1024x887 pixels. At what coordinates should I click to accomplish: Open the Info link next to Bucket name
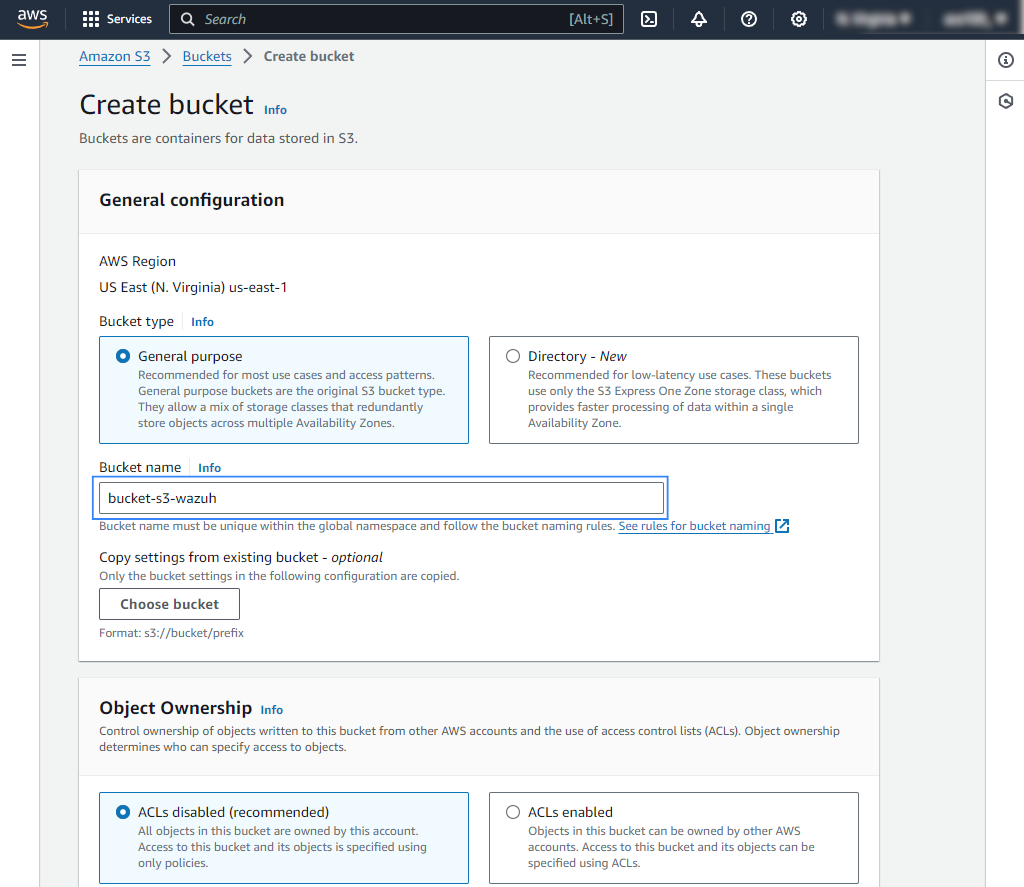pos(209,467)
